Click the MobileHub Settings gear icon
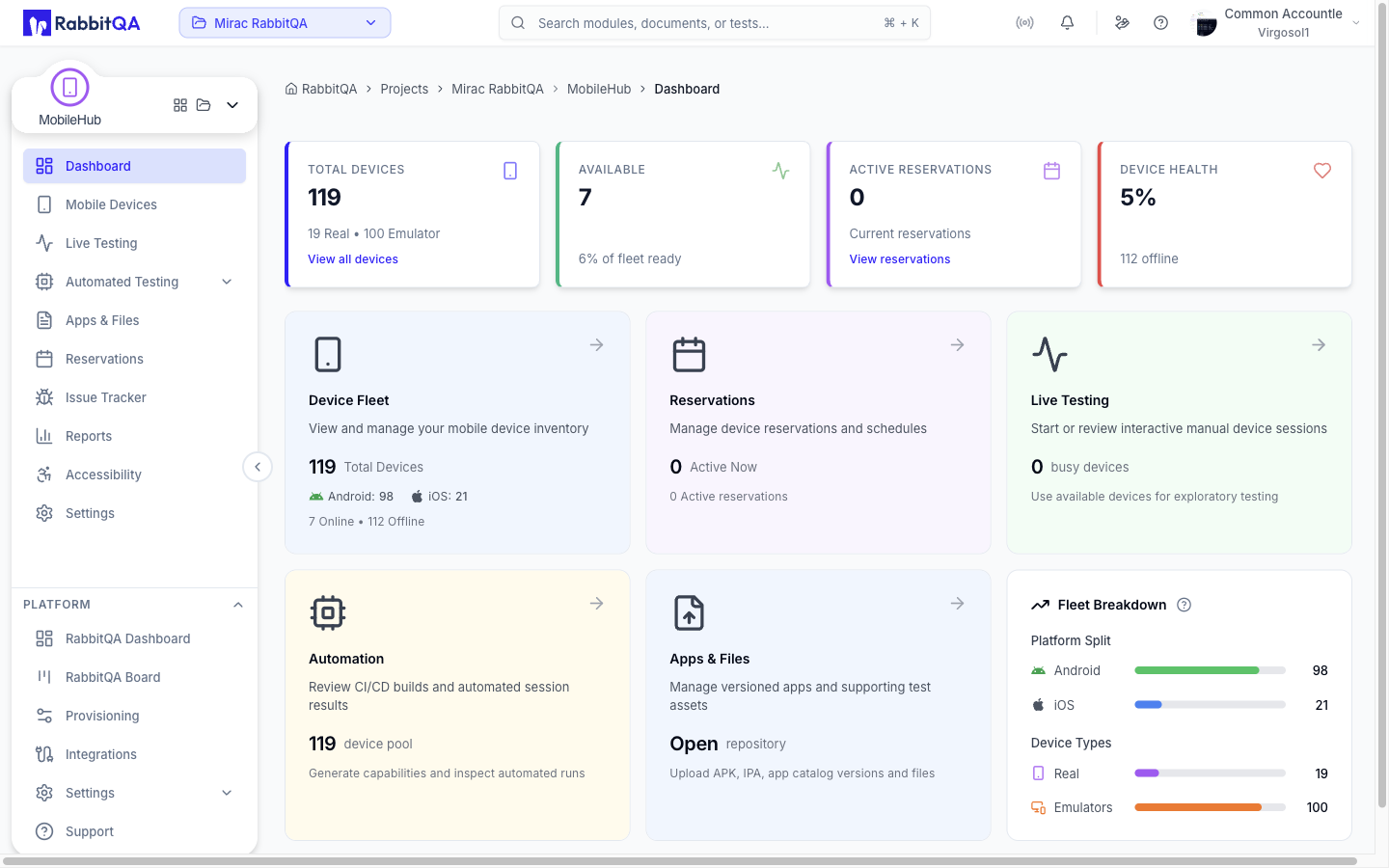The height and width of the screenshot is (868, 1389). click(44, 513)
